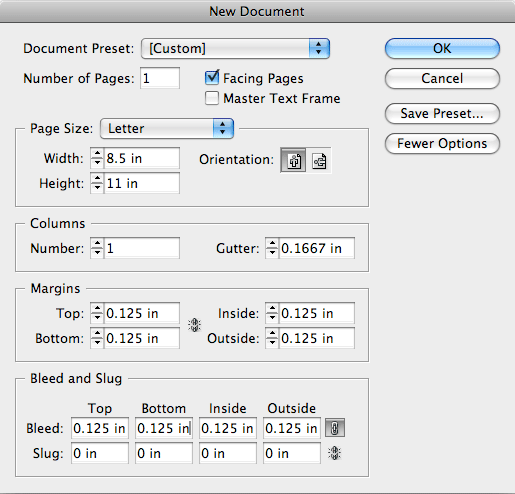
Task: Click the Slug Inside field
Action: tap(228, 453)
